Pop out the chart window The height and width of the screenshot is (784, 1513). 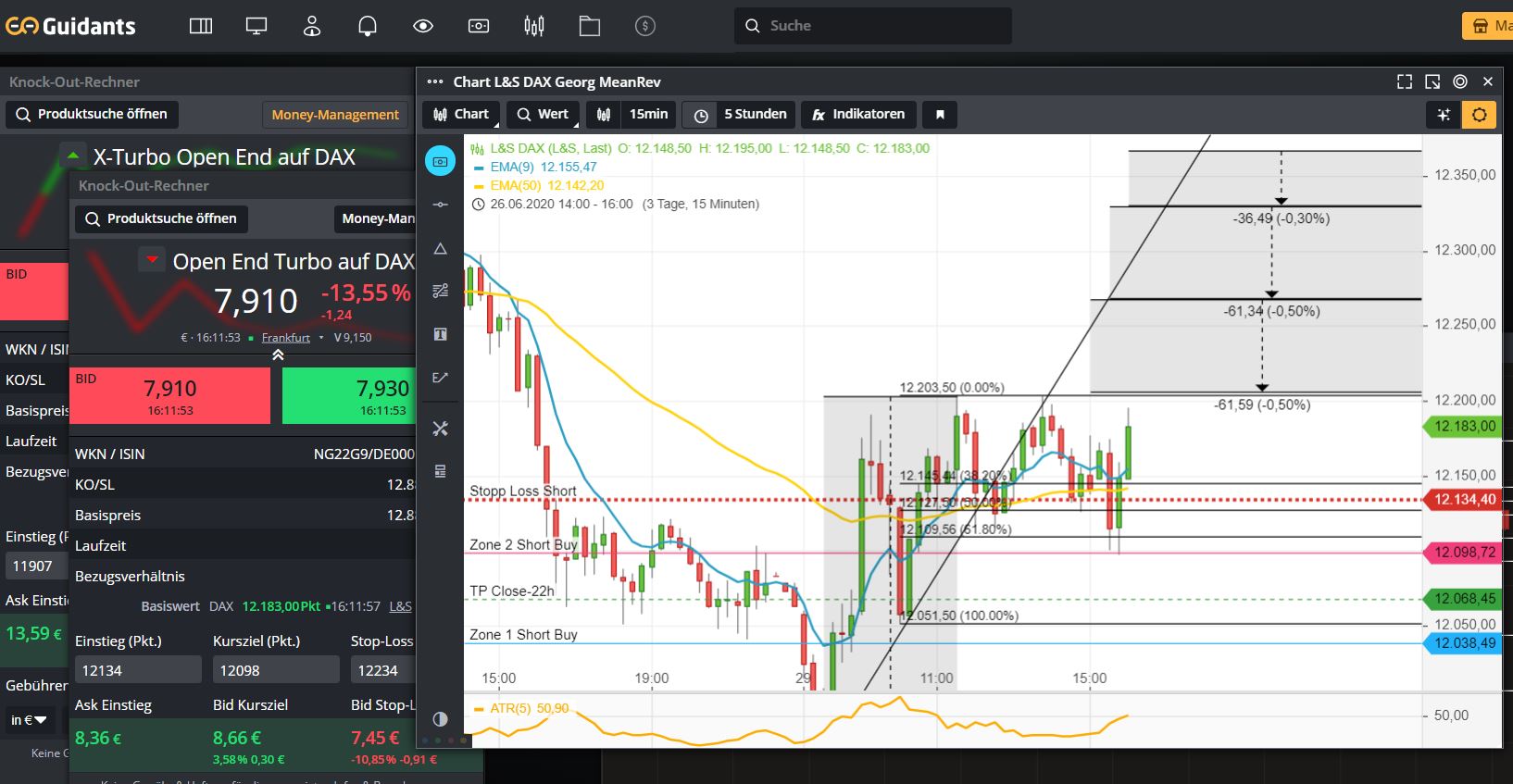(1432, 81)
